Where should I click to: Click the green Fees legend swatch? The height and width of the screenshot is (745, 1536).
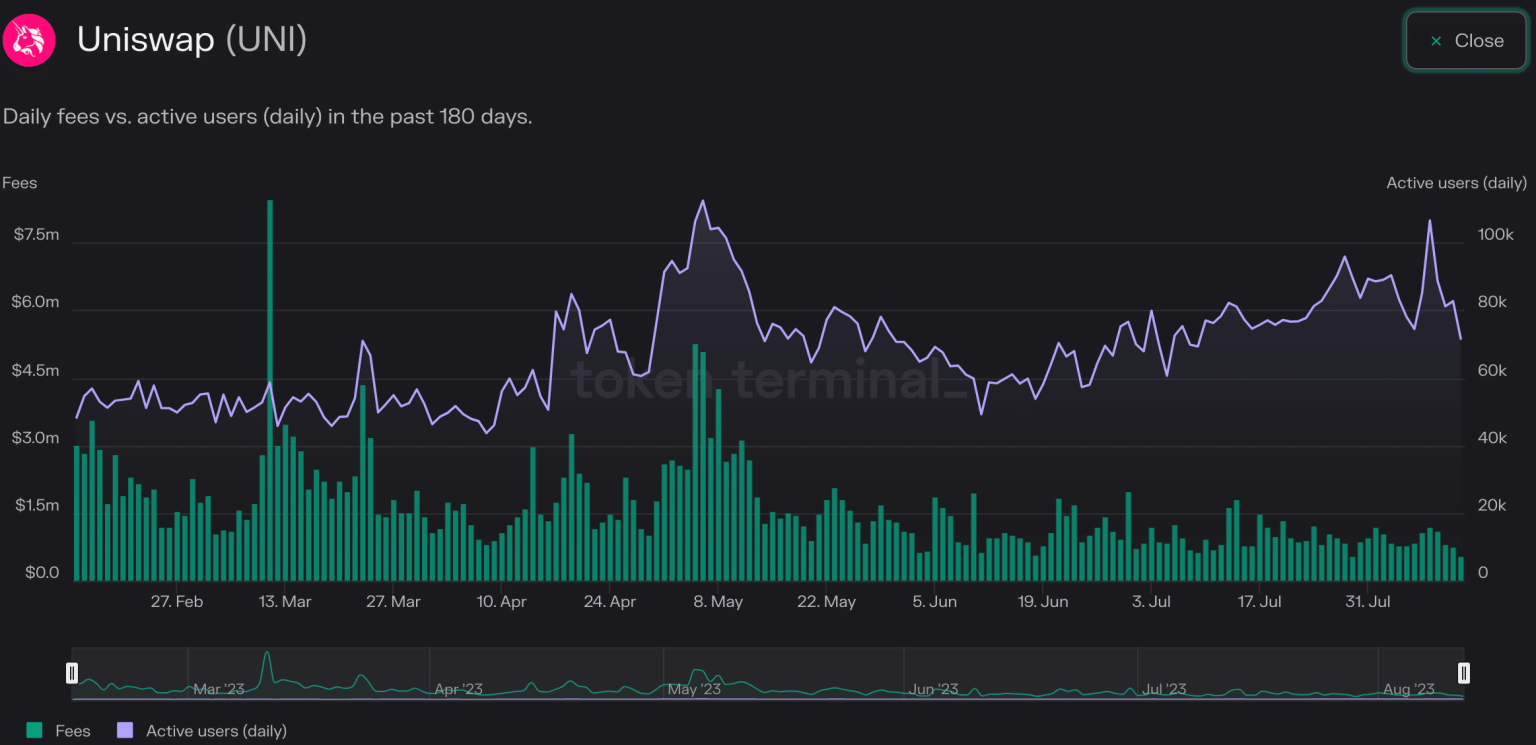pos(35,731)
